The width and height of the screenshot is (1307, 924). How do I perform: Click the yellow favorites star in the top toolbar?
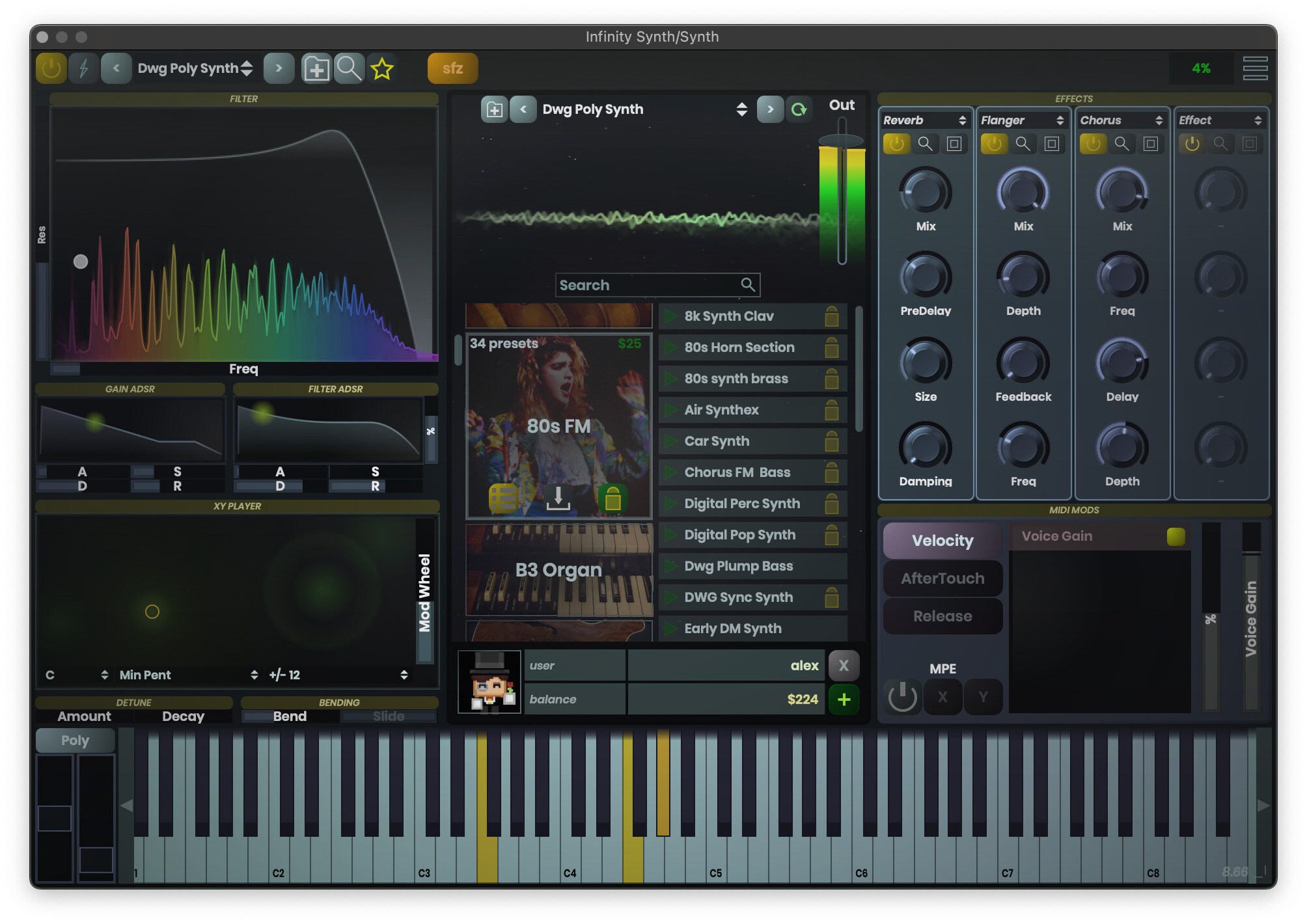(x=383, y=68)
